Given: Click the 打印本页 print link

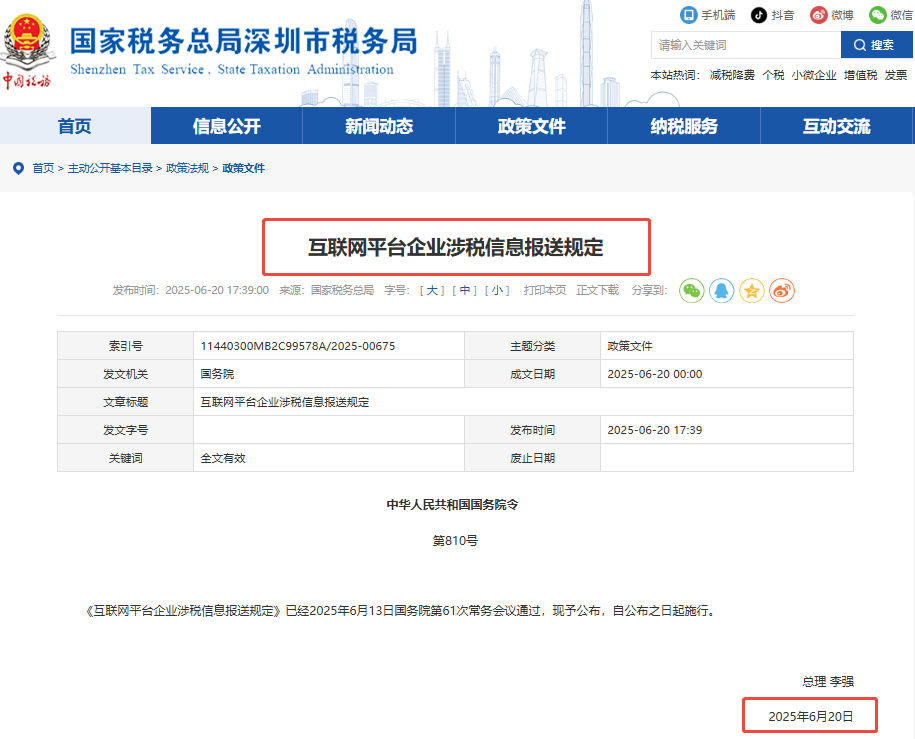Looking at the screenshot, I should tap(544, 290).
